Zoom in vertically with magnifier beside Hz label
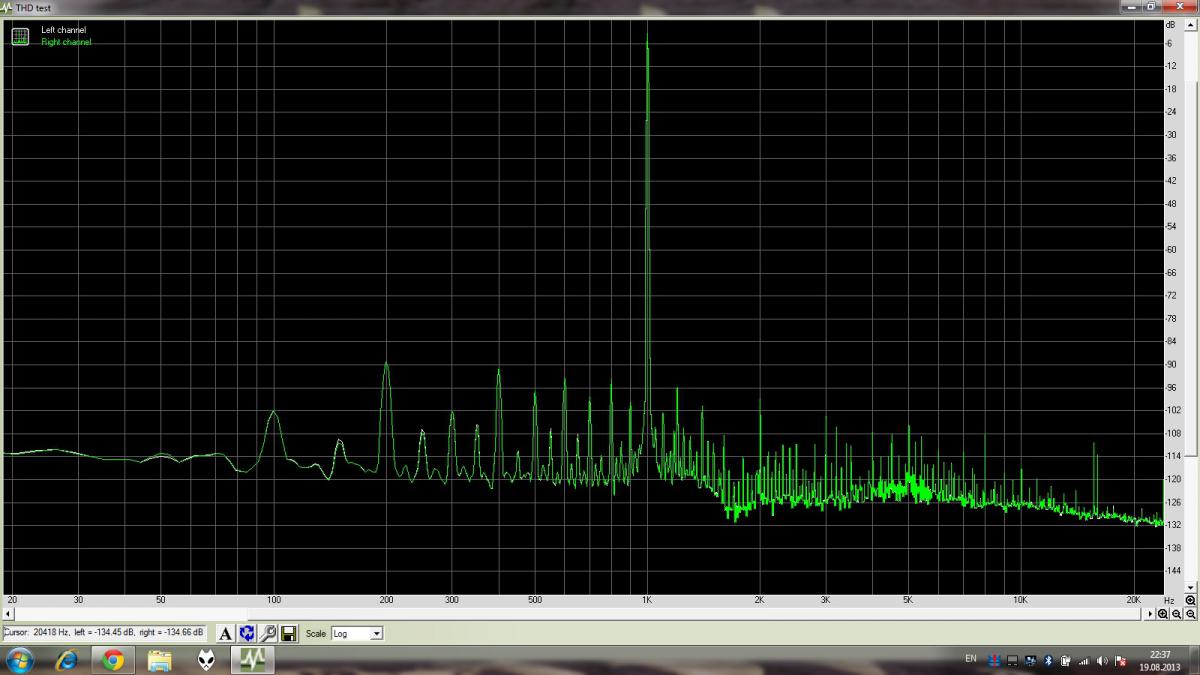Image resolution: width=1200 pixels, height=675 pixels. coord(1190,600)
